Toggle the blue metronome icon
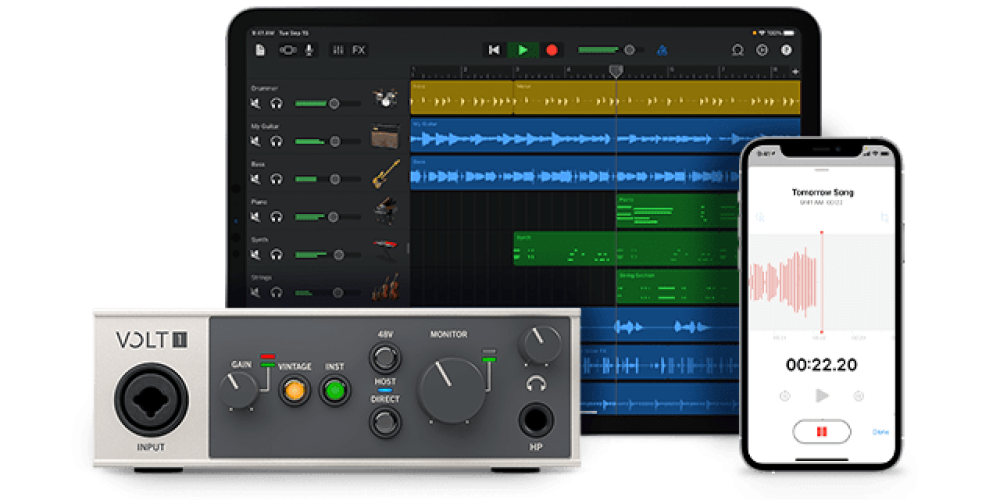The height and width of the screenshot is (500, 1000). click(x=661, y=50)
